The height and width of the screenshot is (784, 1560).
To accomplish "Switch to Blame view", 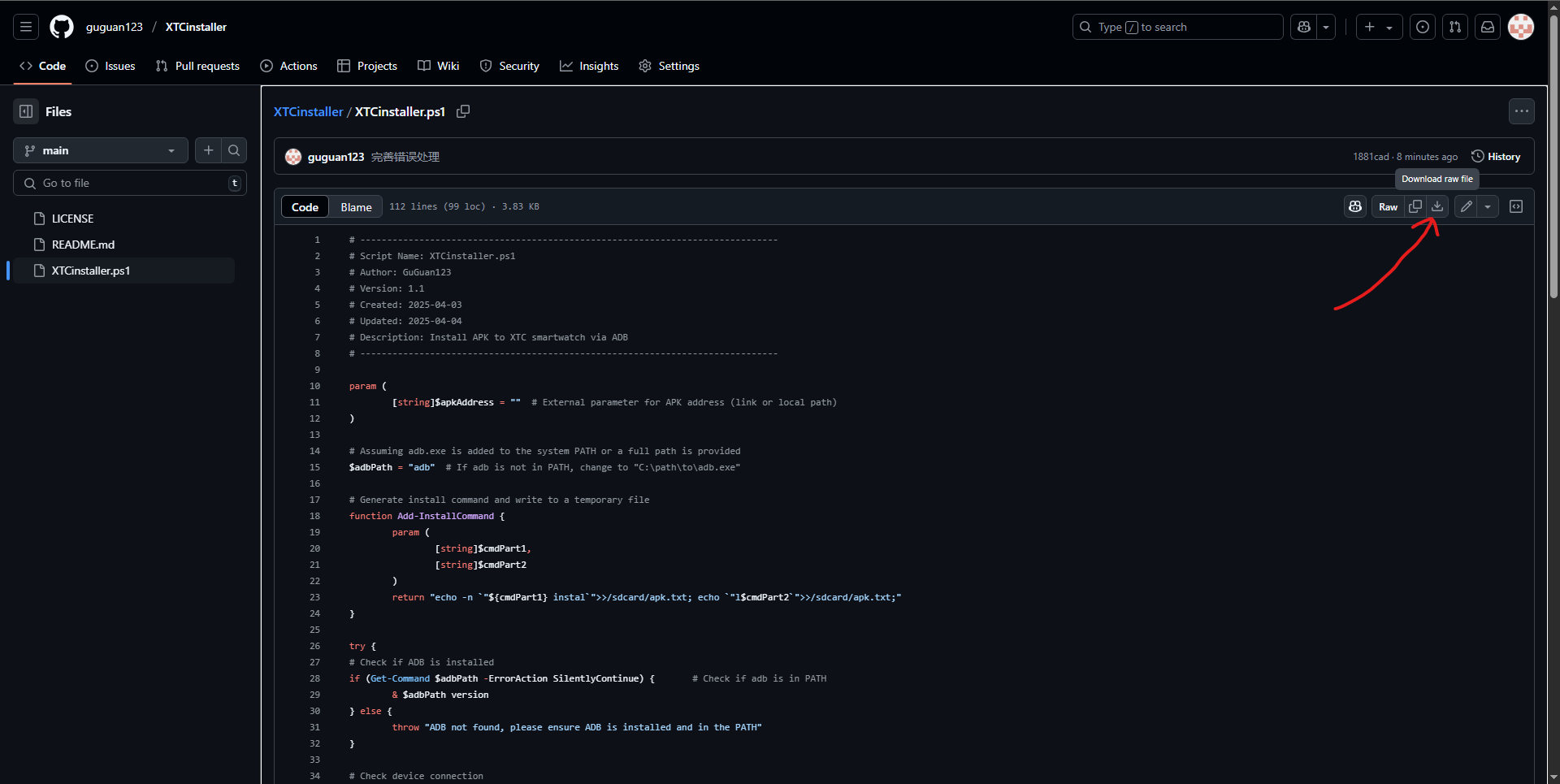I will click(x=356, y=207).
